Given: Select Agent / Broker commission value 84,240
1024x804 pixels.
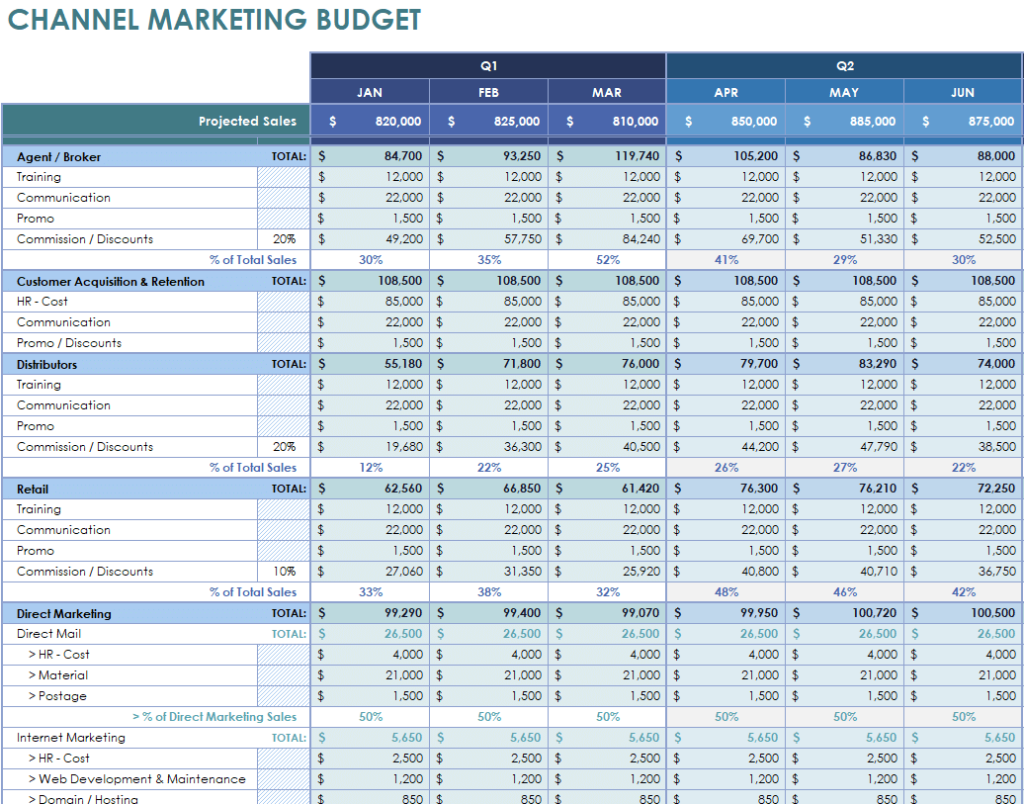Looking at the screenshot, I should coord(607,239).
